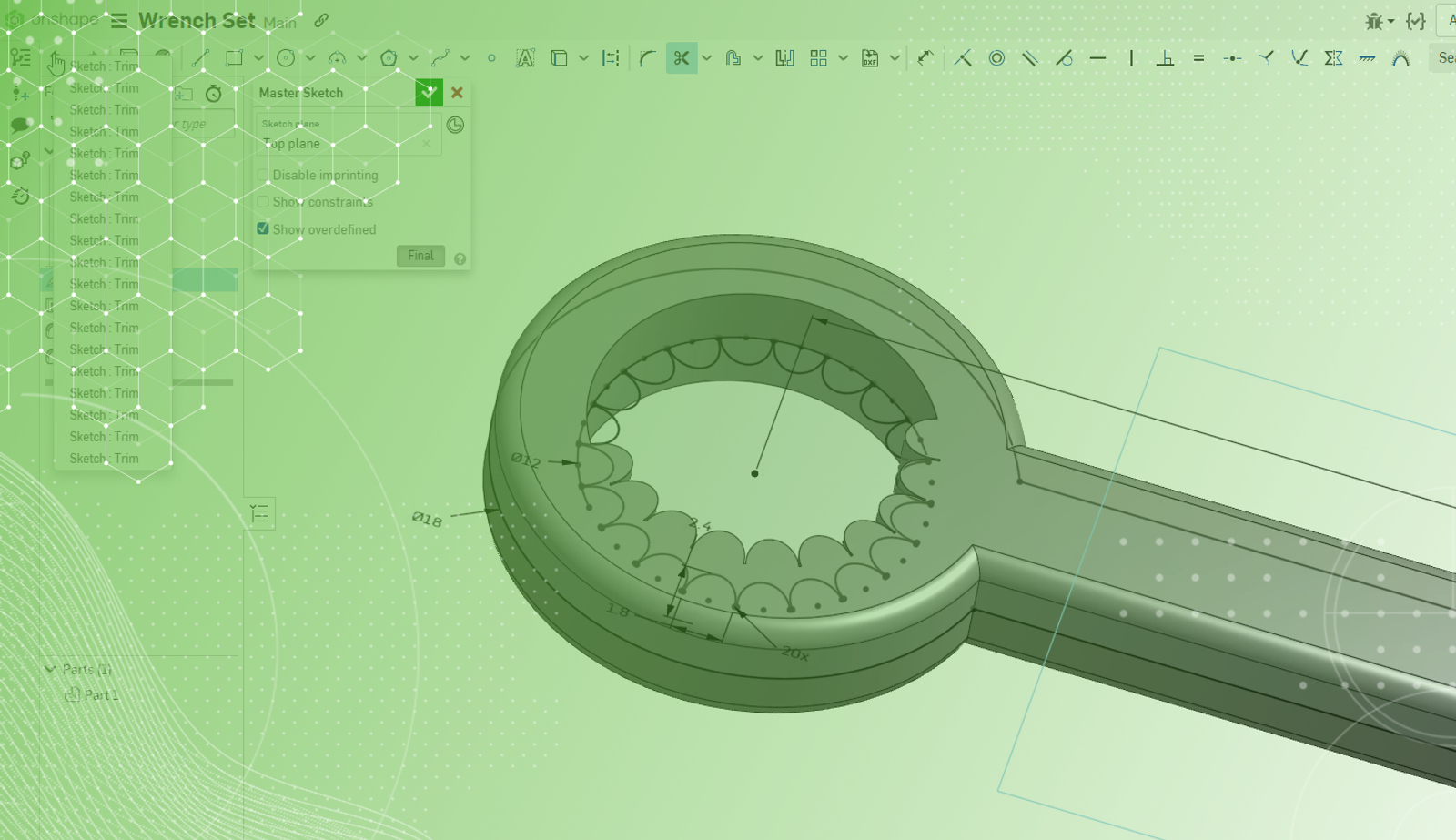
Task: Select Part 1 in the parts list
Action: [100, 695]
